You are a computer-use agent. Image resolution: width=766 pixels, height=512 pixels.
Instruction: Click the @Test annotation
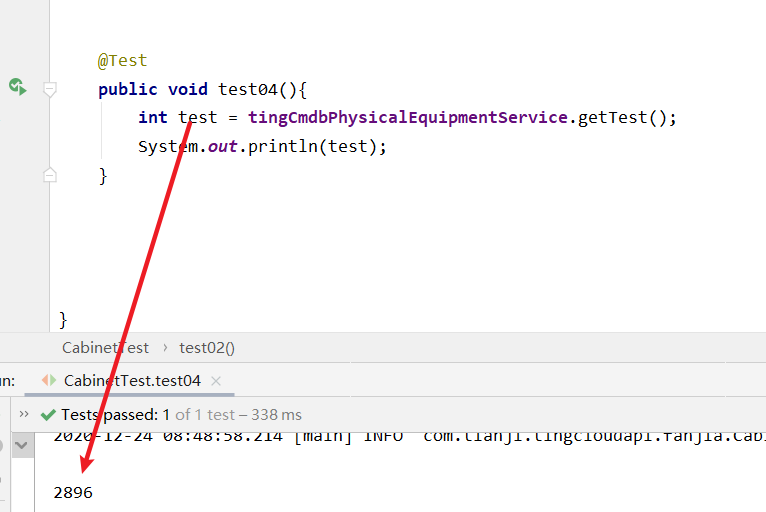pyautogui.click(x=122, y=61)
